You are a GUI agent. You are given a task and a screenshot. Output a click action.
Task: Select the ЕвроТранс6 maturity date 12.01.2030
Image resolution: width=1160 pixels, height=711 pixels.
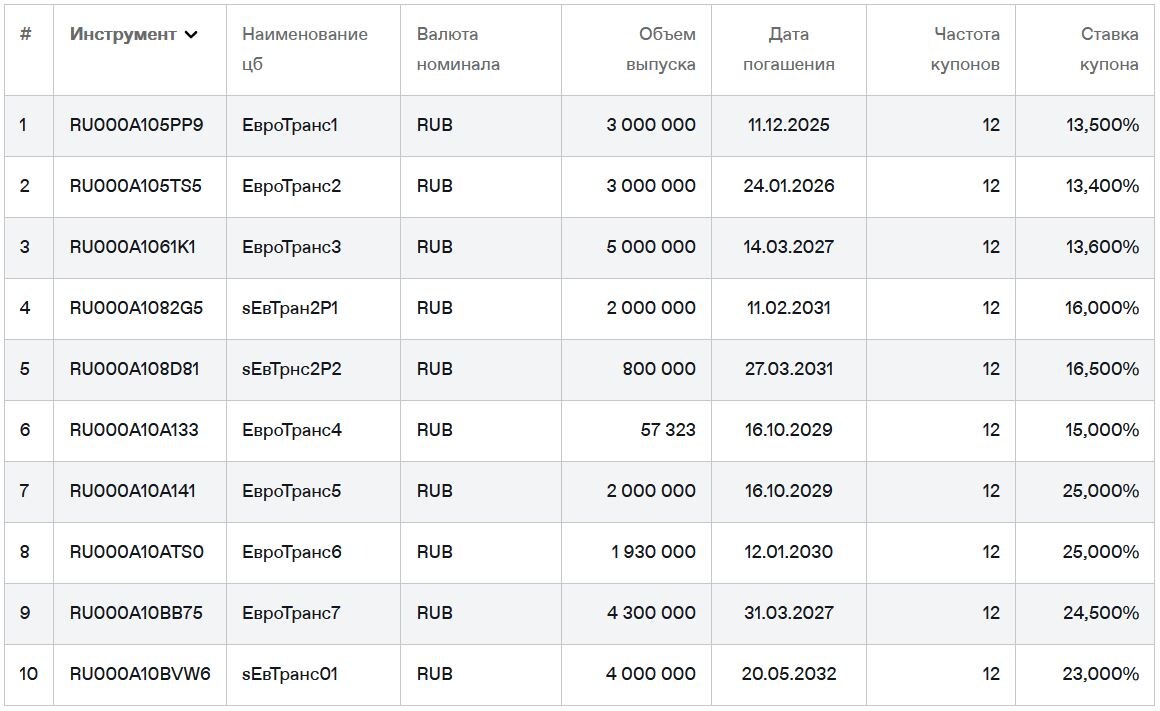[x=788, y=552]
